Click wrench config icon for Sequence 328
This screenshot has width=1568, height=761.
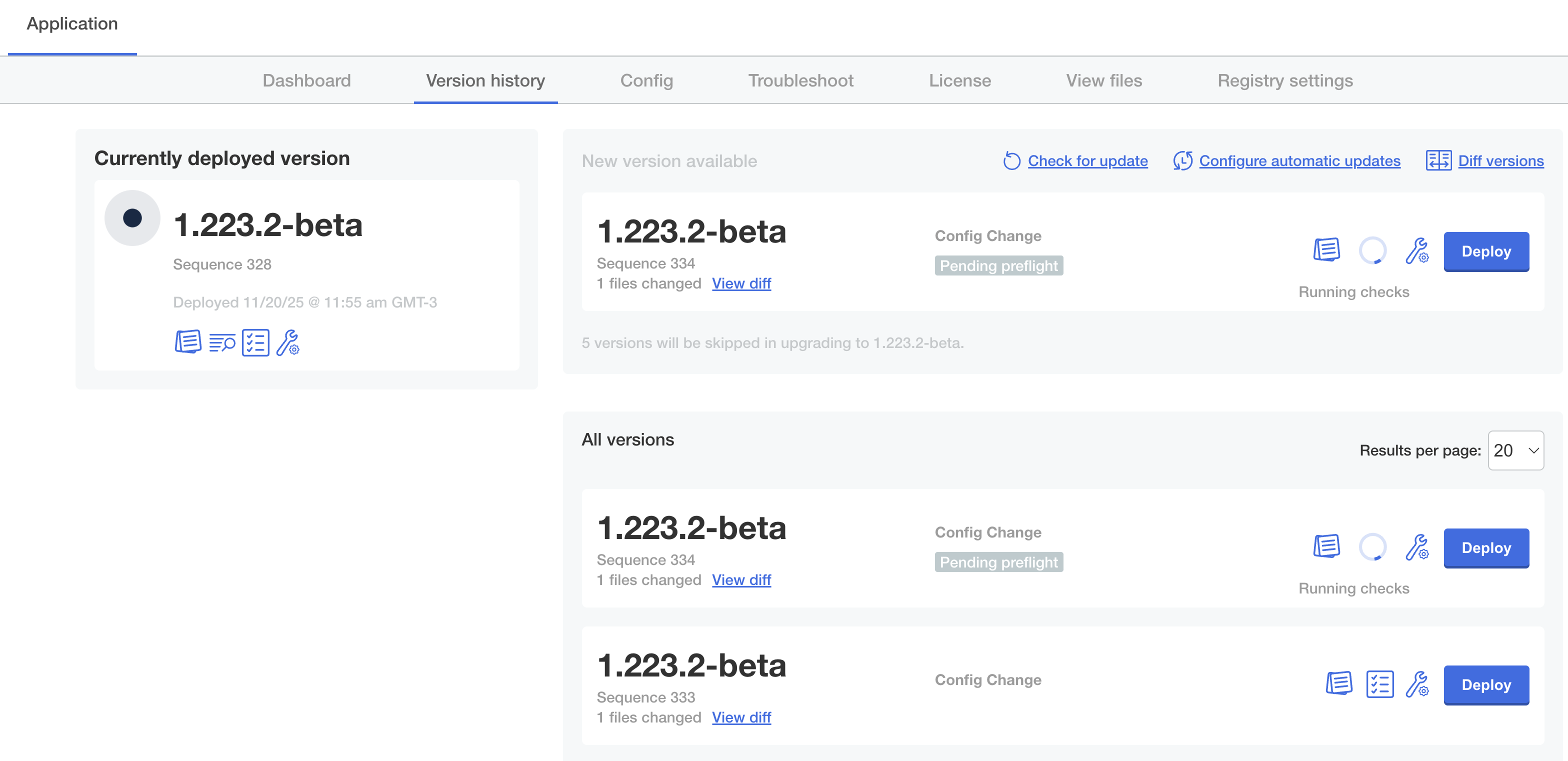(288, 343)
